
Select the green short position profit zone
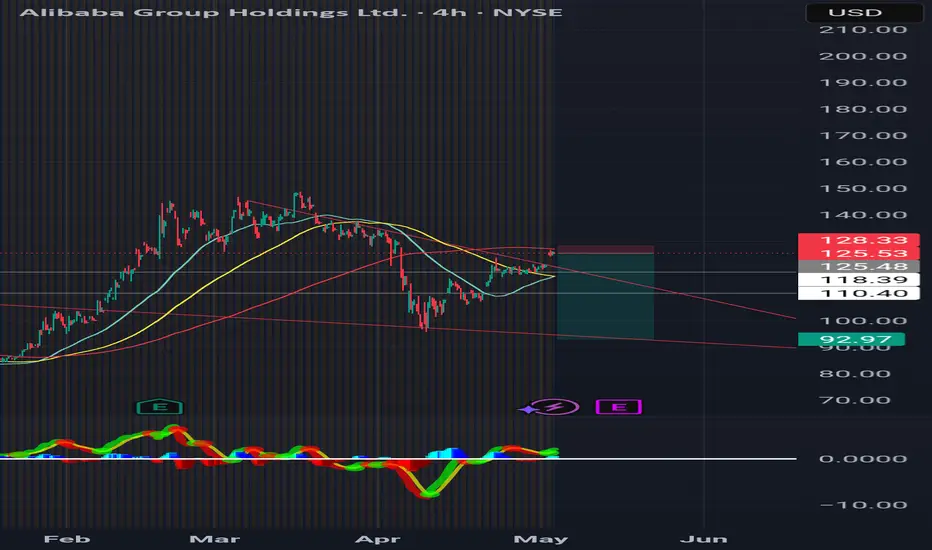(x=605, y=296)
